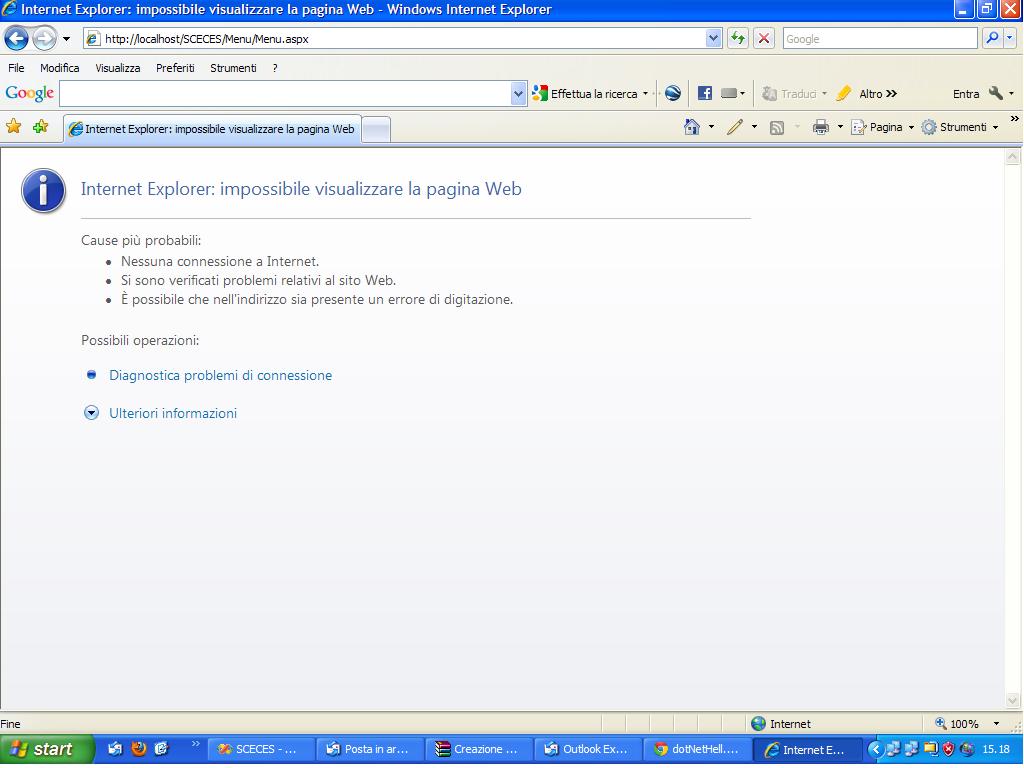Click the Google search box at top right
The image size is (1024, 768).
(880, 39)
